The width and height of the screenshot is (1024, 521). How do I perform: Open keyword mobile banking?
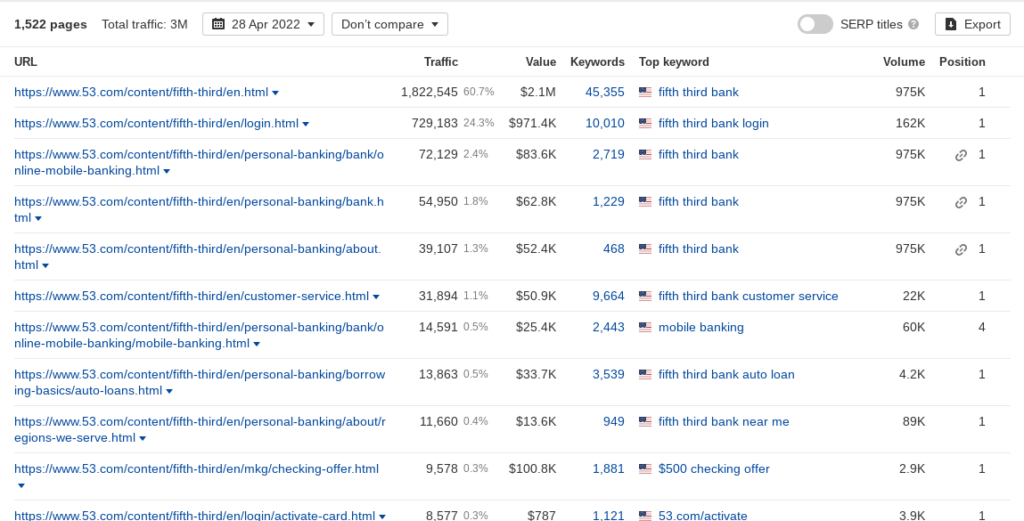701,328
